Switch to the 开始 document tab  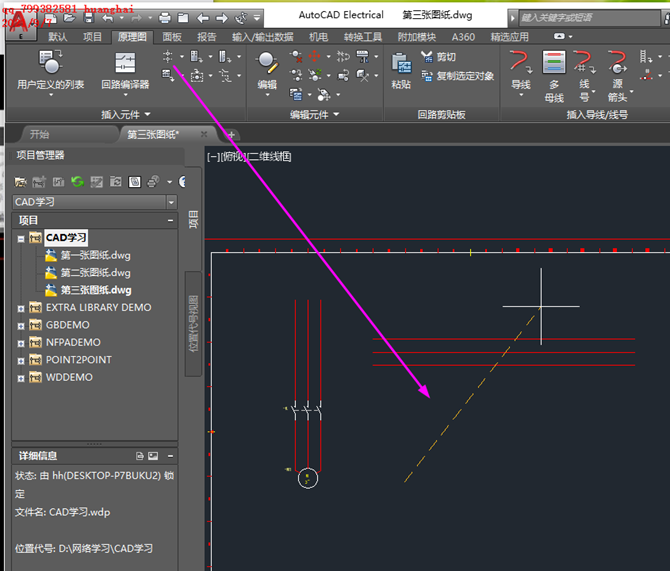point(39,134)
